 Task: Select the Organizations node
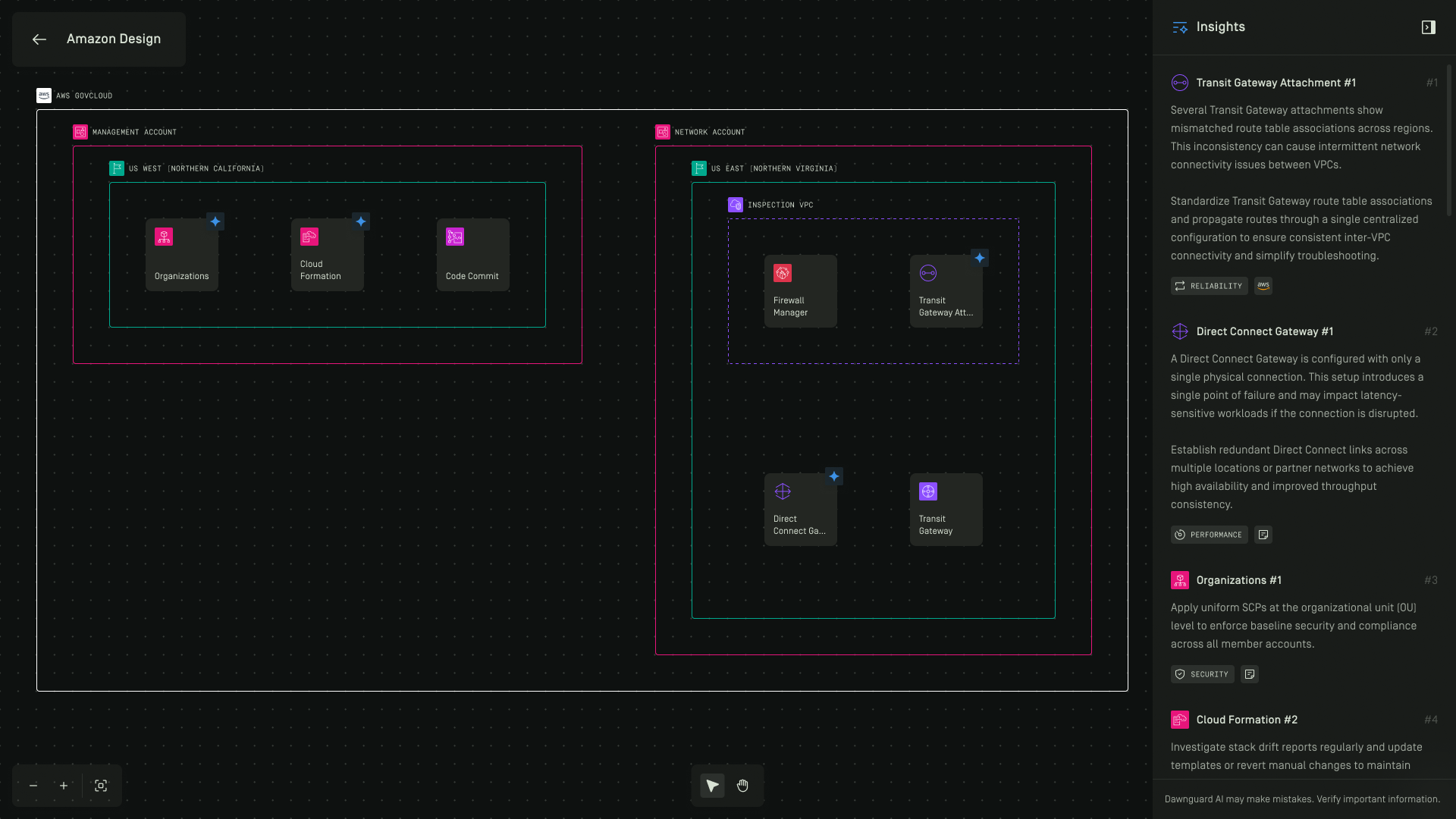181,256
